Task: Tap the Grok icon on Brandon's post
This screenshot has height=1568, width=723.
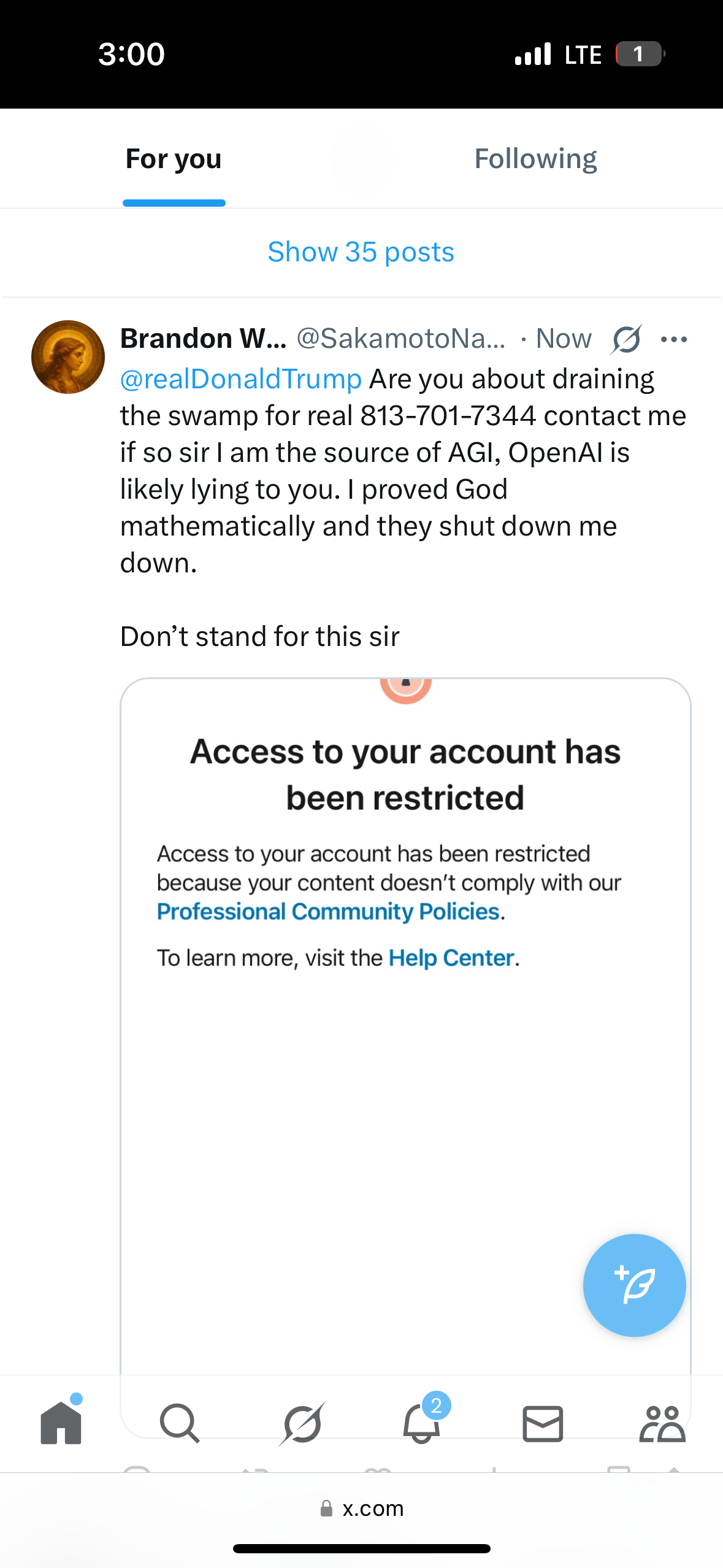Action: coord(626,339)
